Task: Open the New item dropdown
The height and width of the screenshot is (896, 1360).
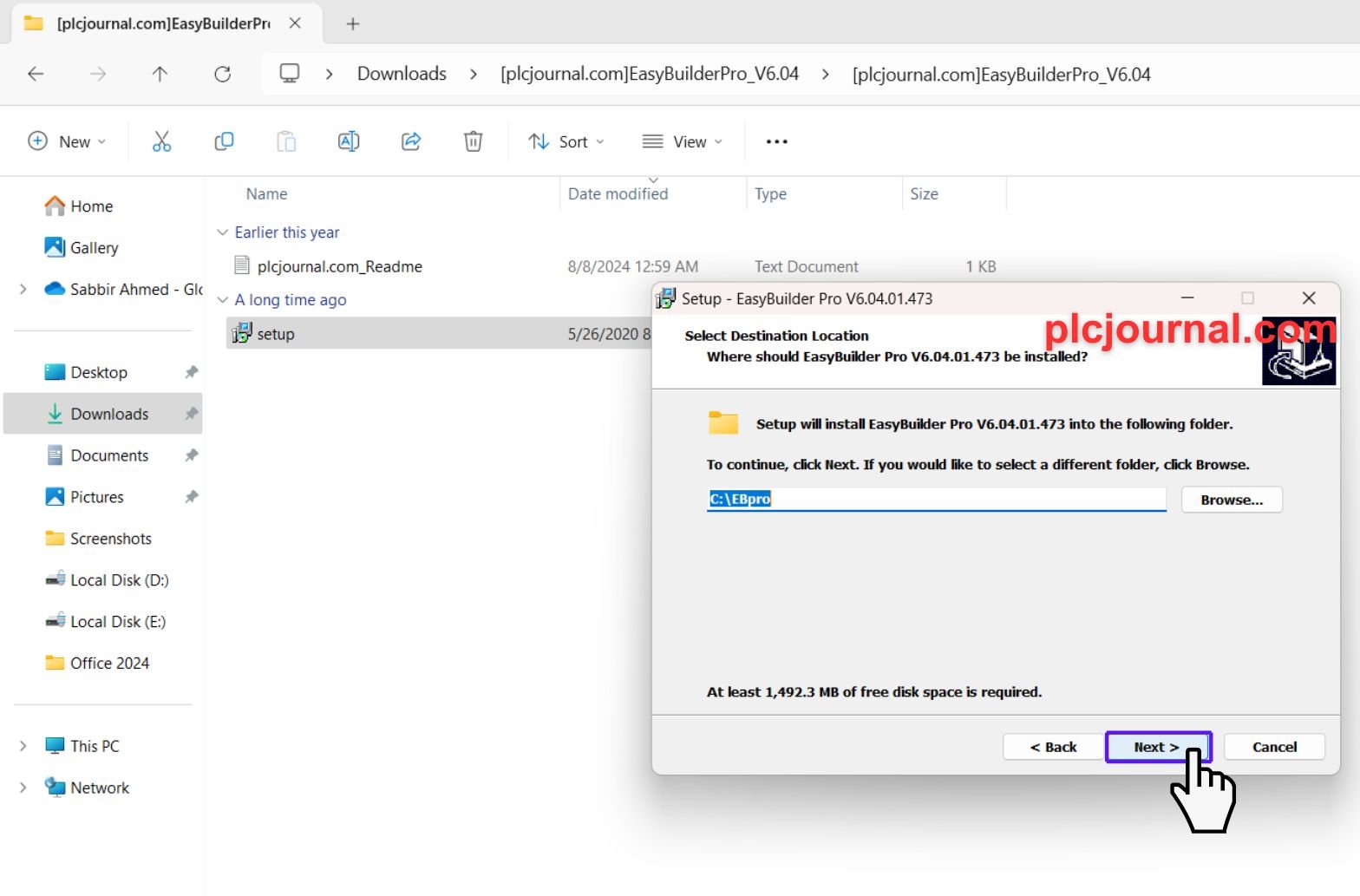Action: tap(67, 141)
